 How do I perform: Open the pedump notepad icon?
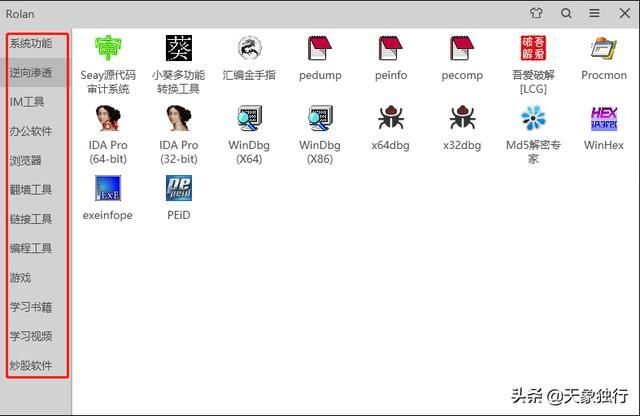pyautogui.click(x=320, y=48)
